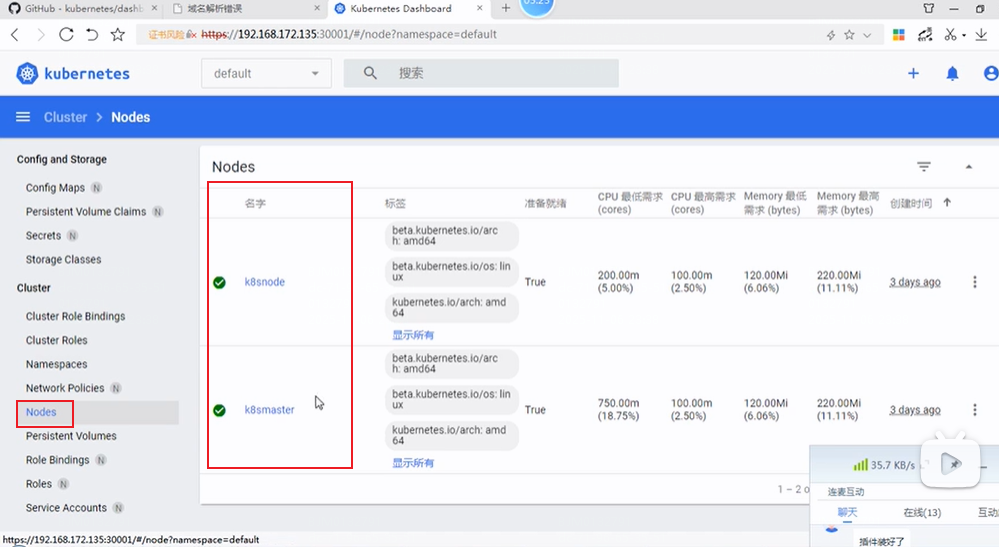Click the Kubernetes logo icon
The image size is (999, 547).
27,74
